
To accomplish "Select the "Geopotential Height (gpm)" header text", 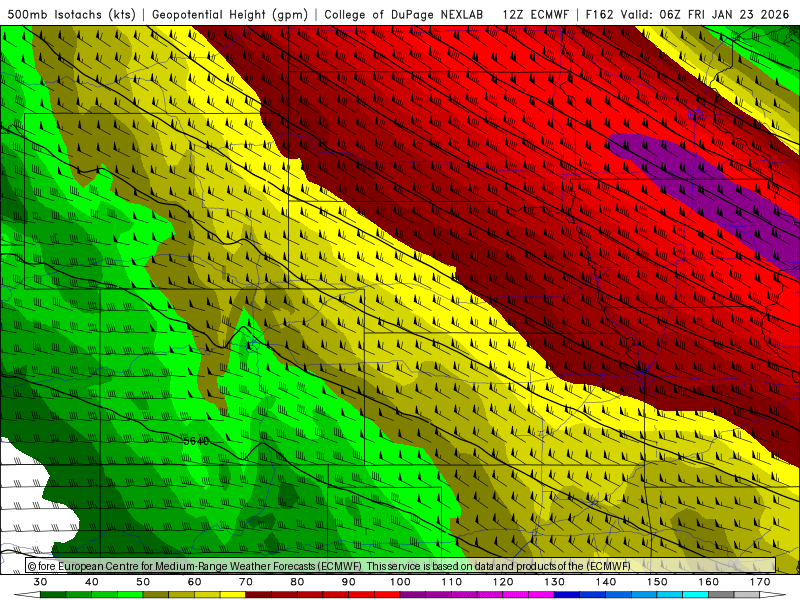I will click(230, 14).
